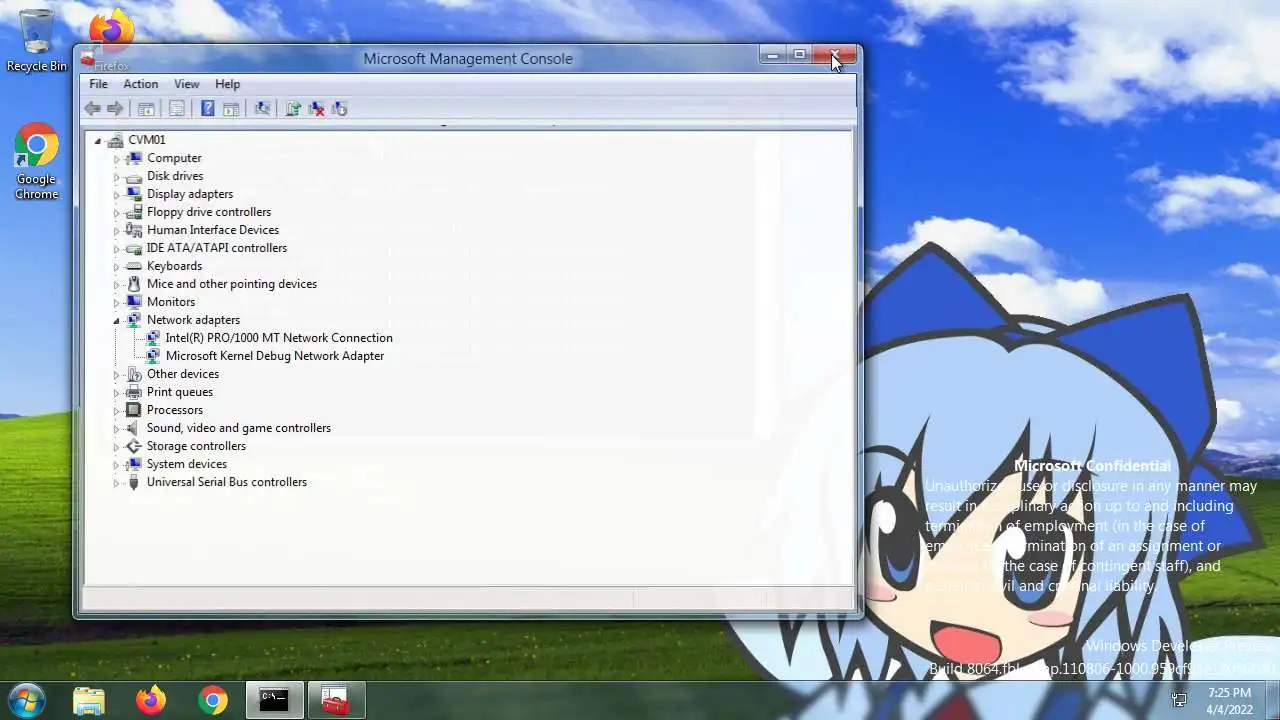Viewport: 1280px width, 720px height.
Task: Maximize the Microsoft Management Console window
Action: [x=799, y=55]
